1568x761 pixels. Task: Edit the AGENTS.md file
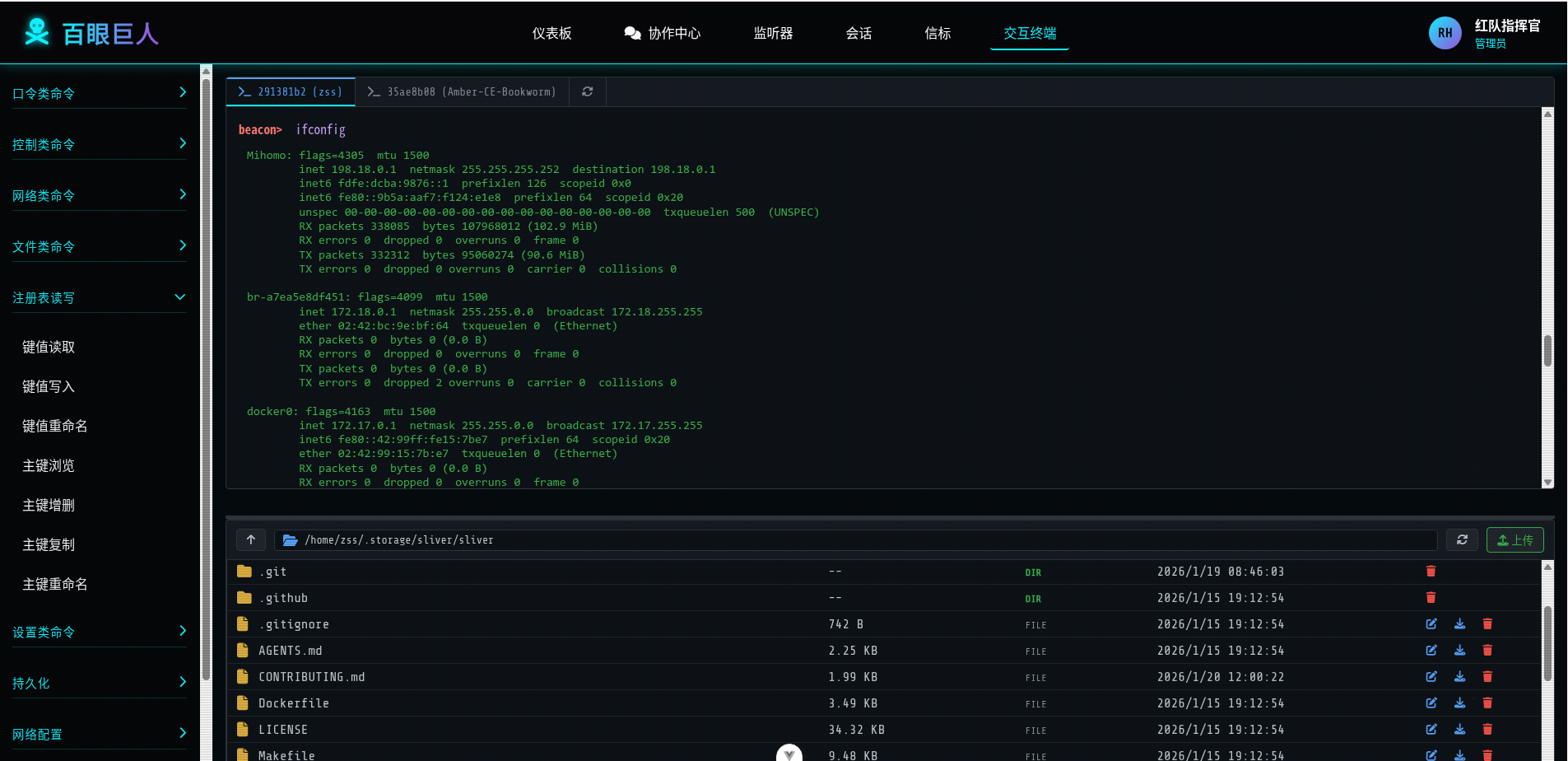tap(1431, 651)
